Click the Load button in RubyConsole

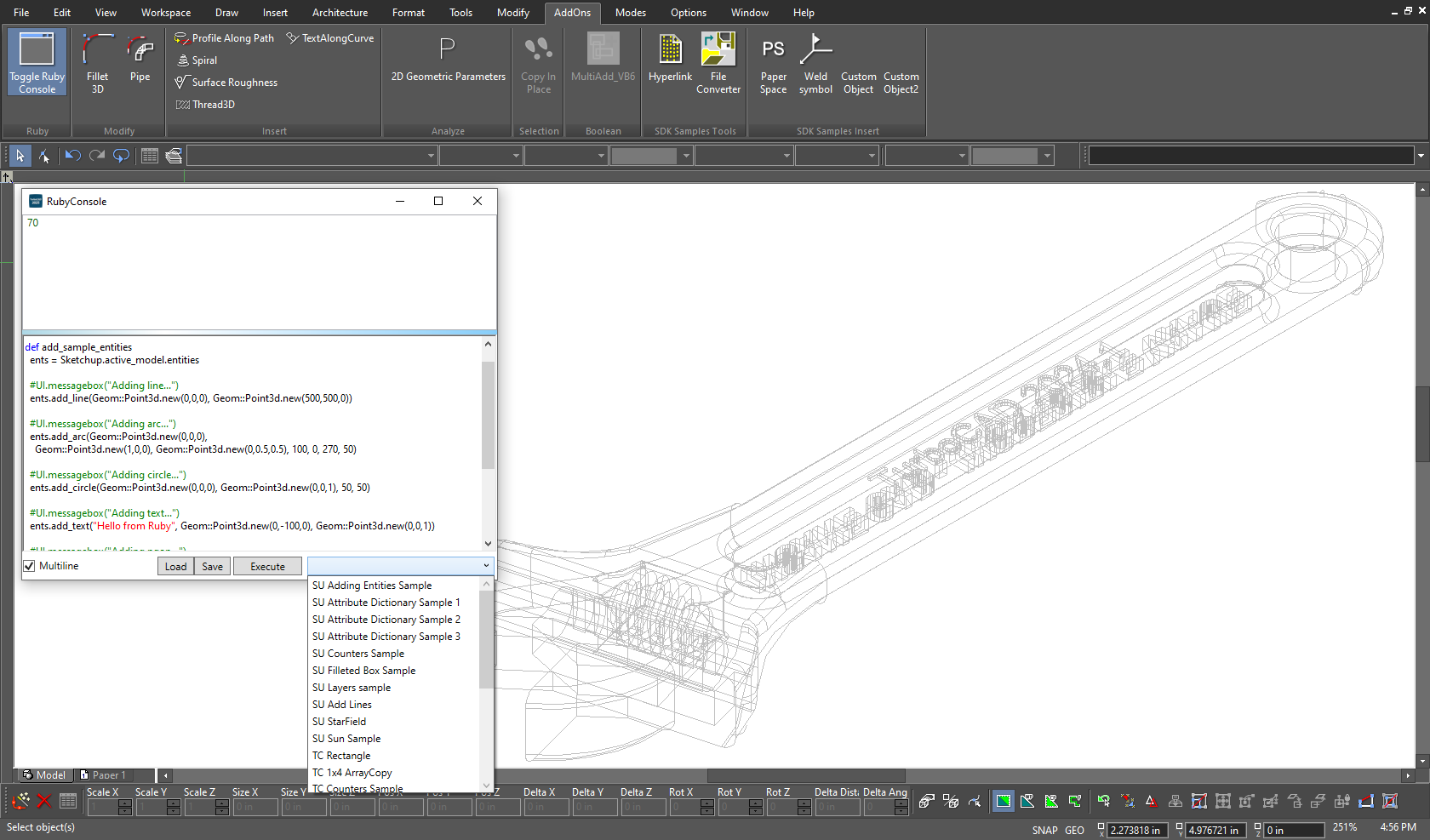coord(175,567)
